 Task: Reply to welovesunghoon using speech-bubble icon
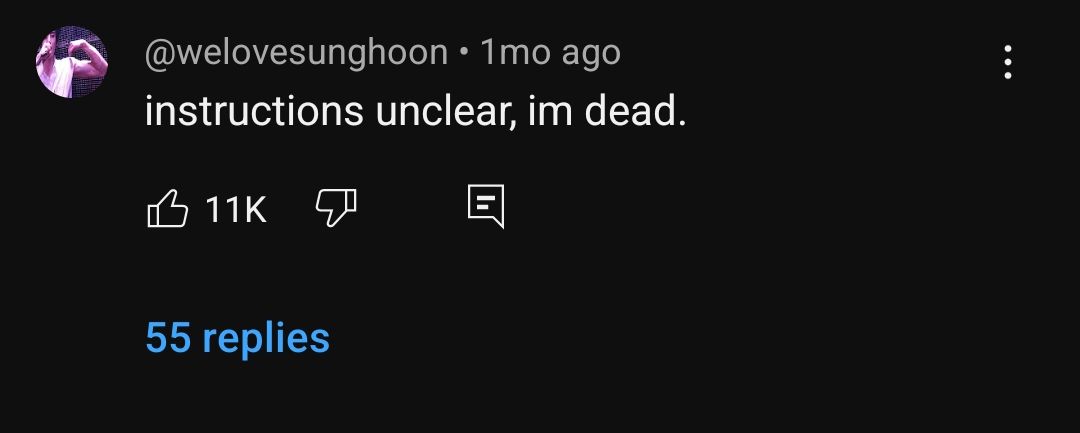tap(486, 206)
